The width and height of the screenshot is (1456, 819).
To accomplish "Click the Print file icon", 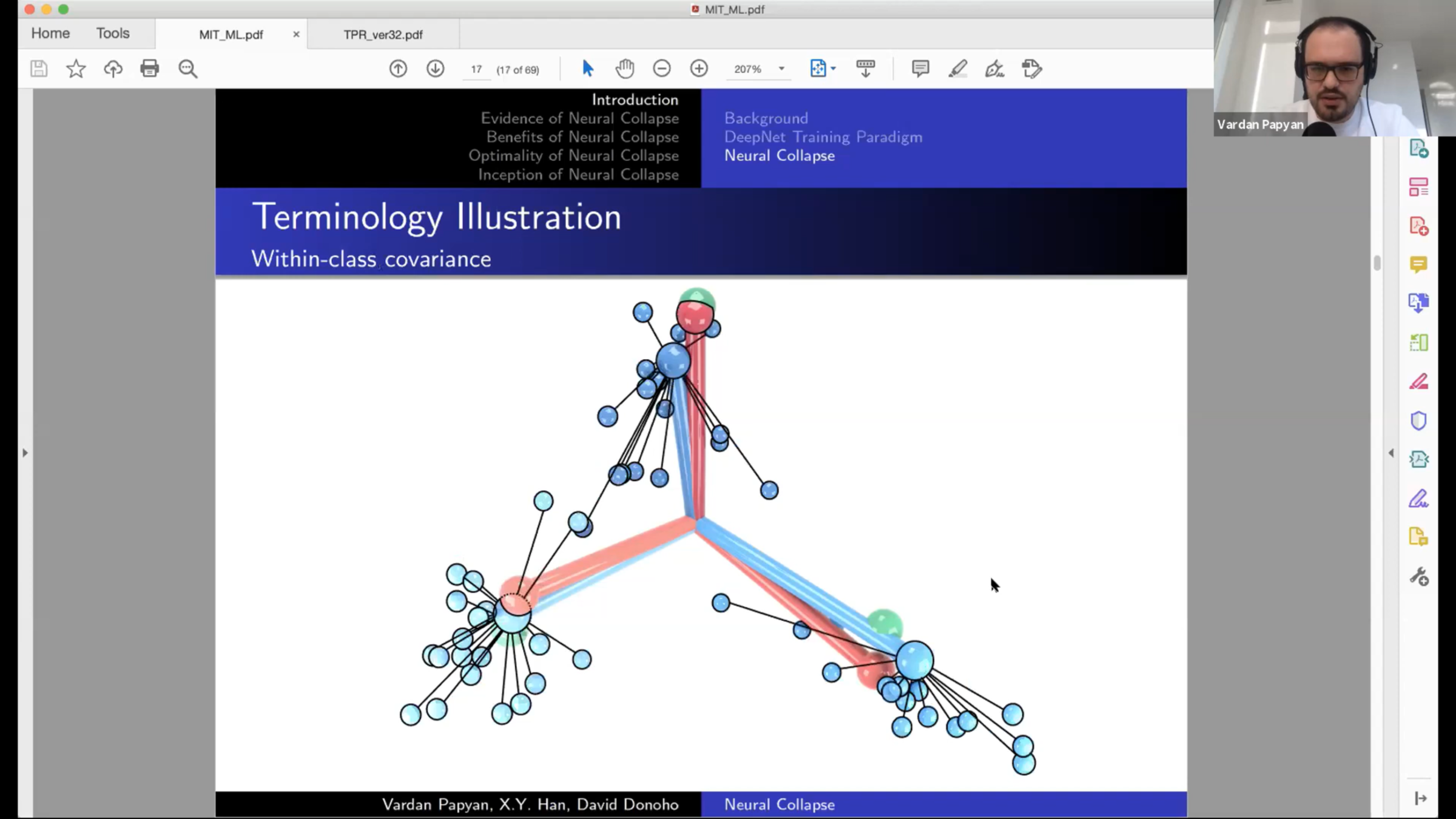I will click(149, 69).
